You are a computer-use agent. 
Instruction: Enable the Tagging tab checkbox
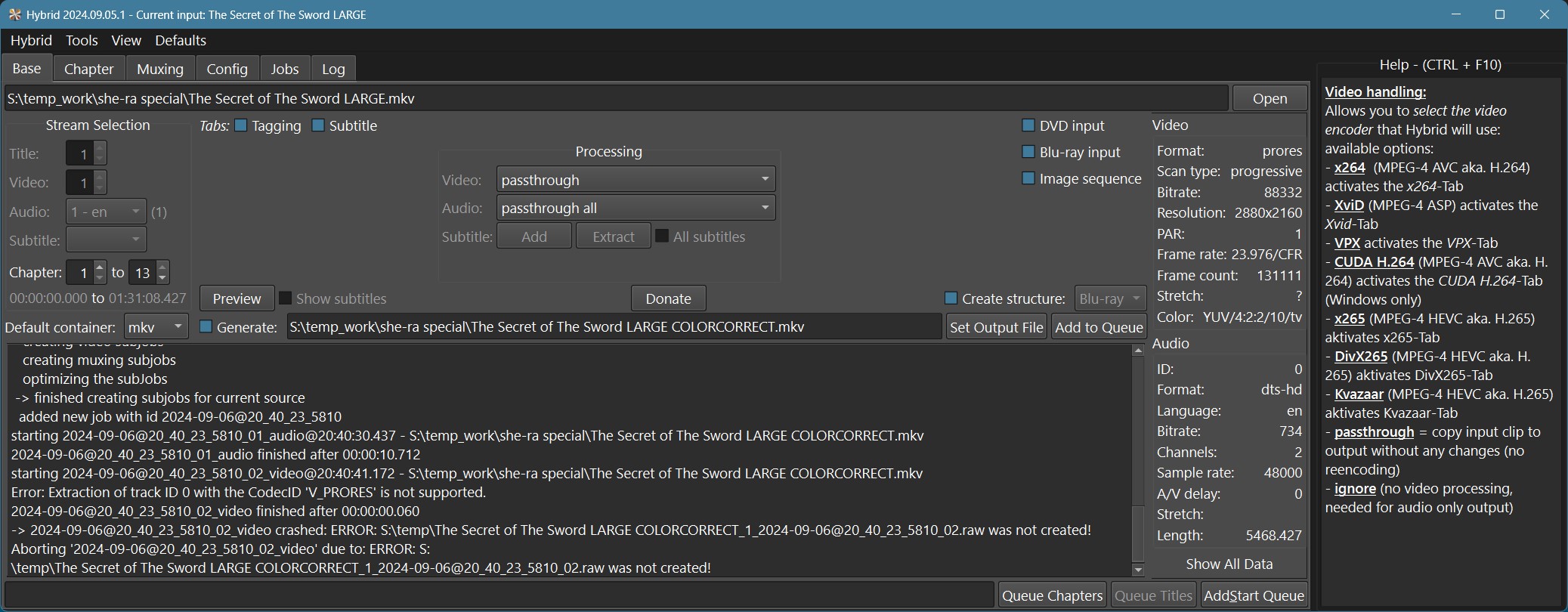click(x=241, y=125)
